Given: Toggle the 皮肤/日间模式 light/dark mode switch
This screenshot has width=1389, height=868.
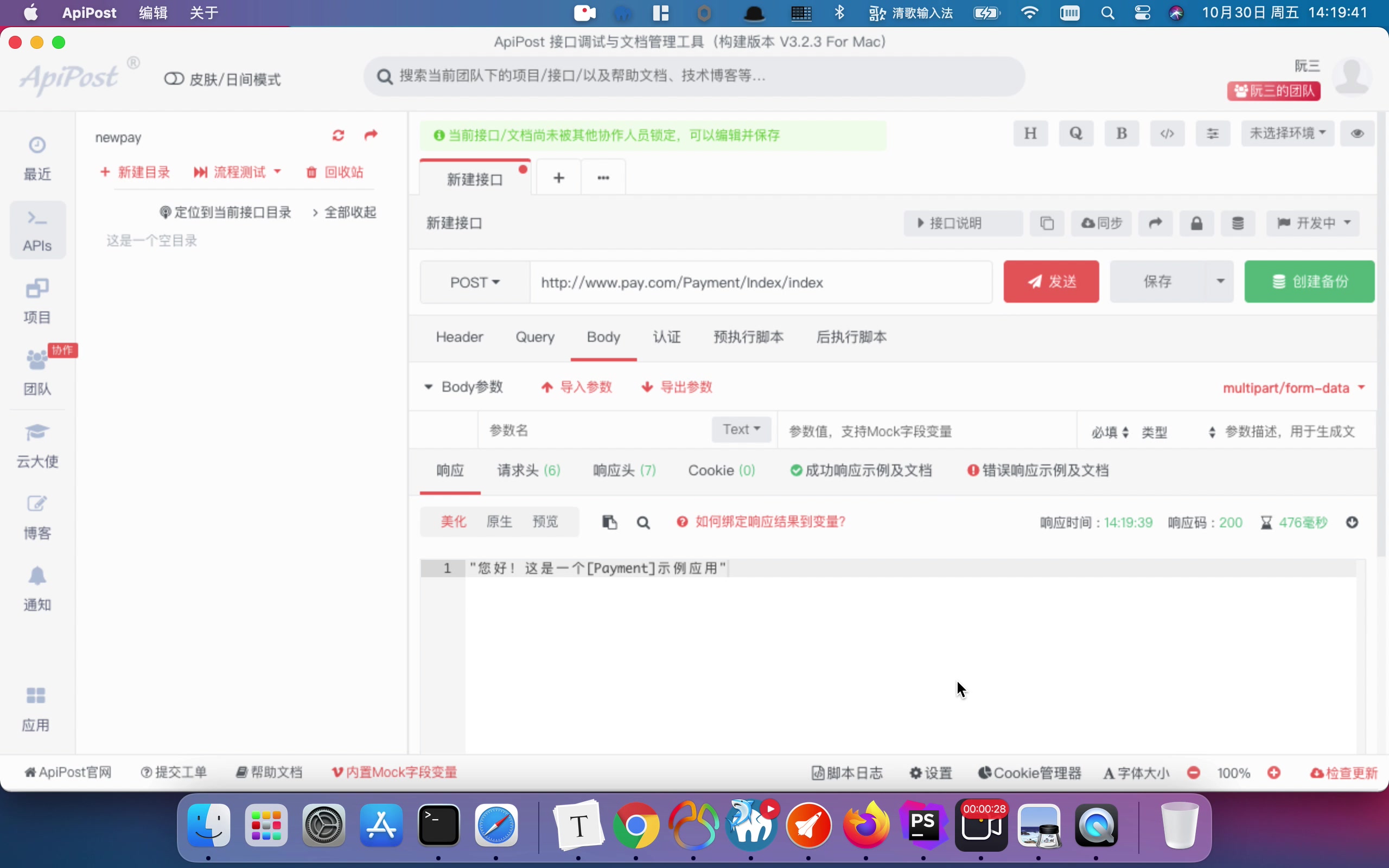Looking at the screenshot, I should point(175,79).
